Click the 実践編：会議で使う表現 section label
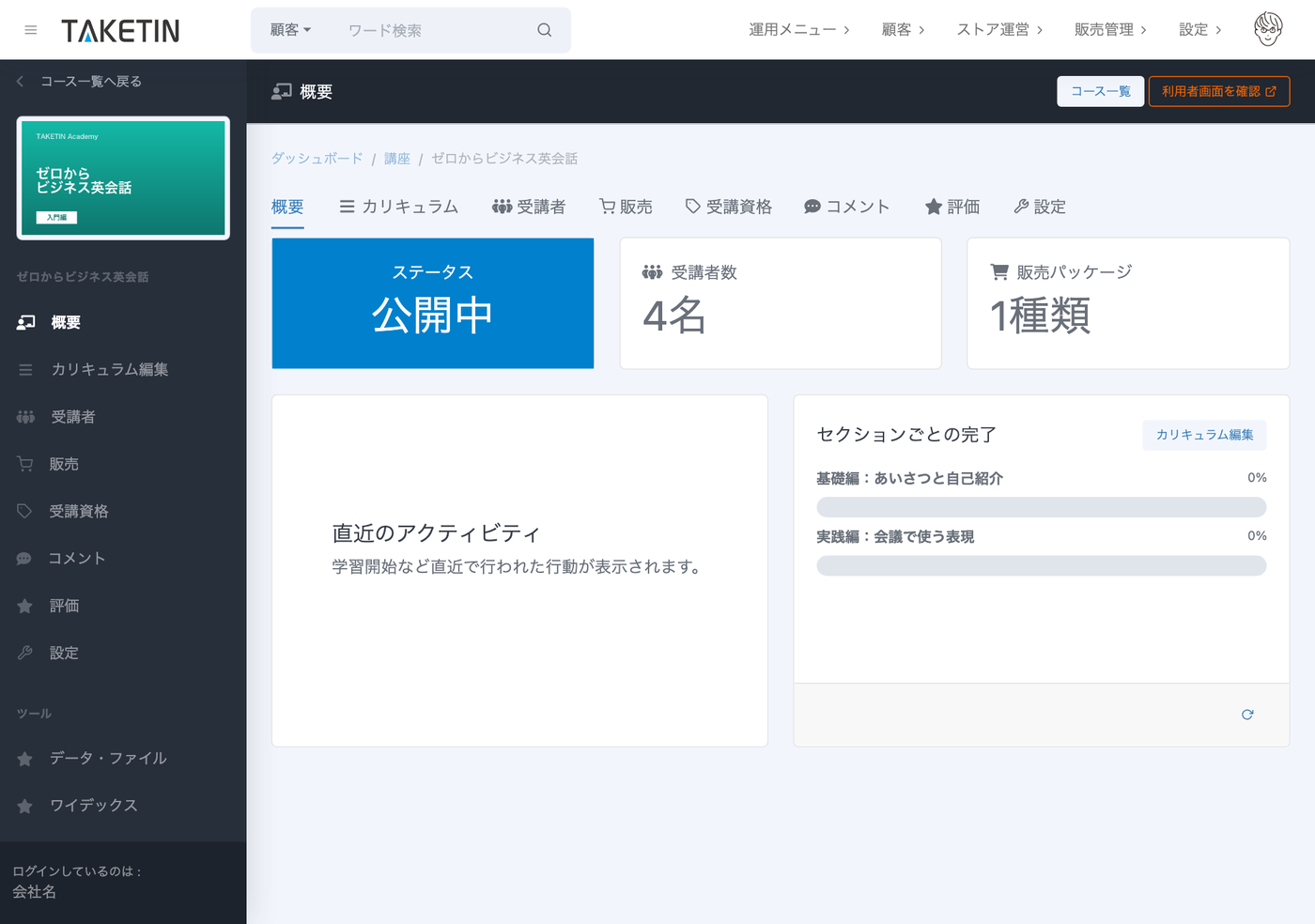This screenshot has width=1315, height=924. point(895,537)
